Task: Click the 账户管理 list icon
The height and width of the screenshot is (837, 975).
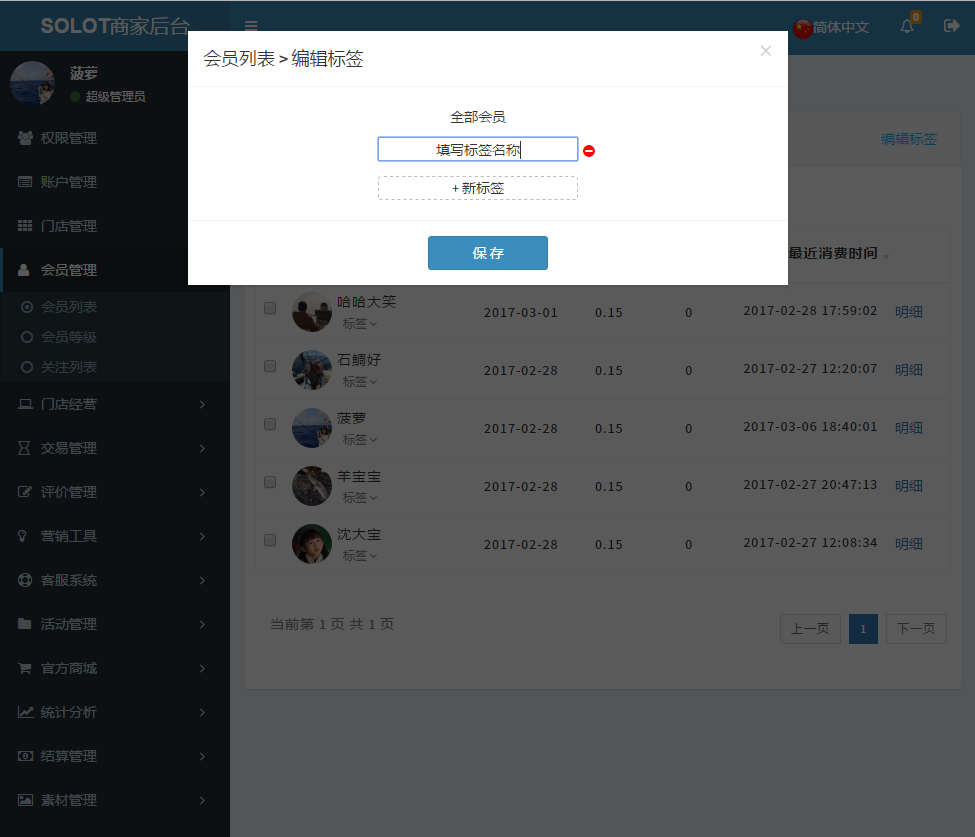Action: [x=25, y=182]
